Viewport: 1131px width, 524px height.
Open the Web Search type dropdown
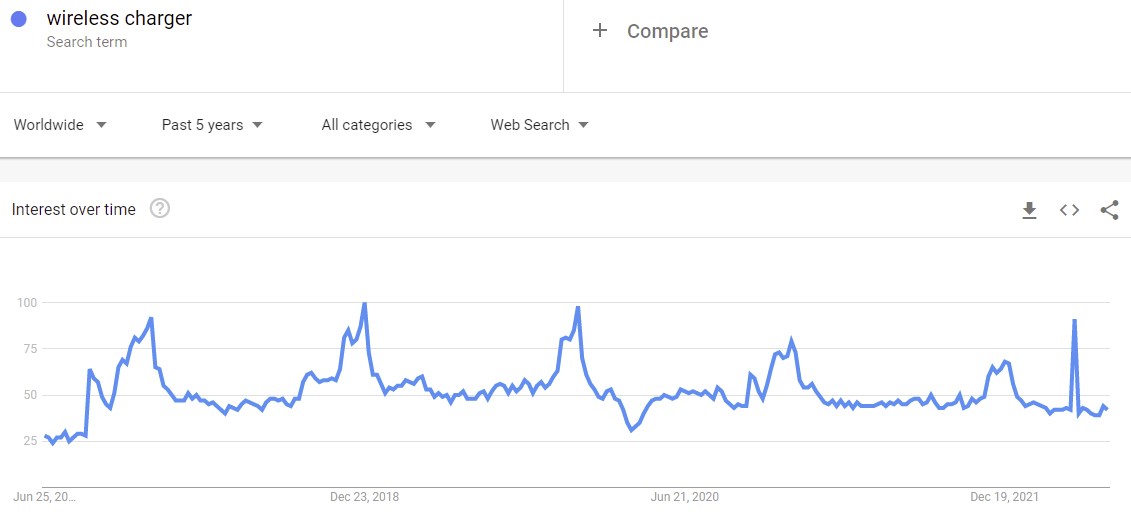pos(539,125)
